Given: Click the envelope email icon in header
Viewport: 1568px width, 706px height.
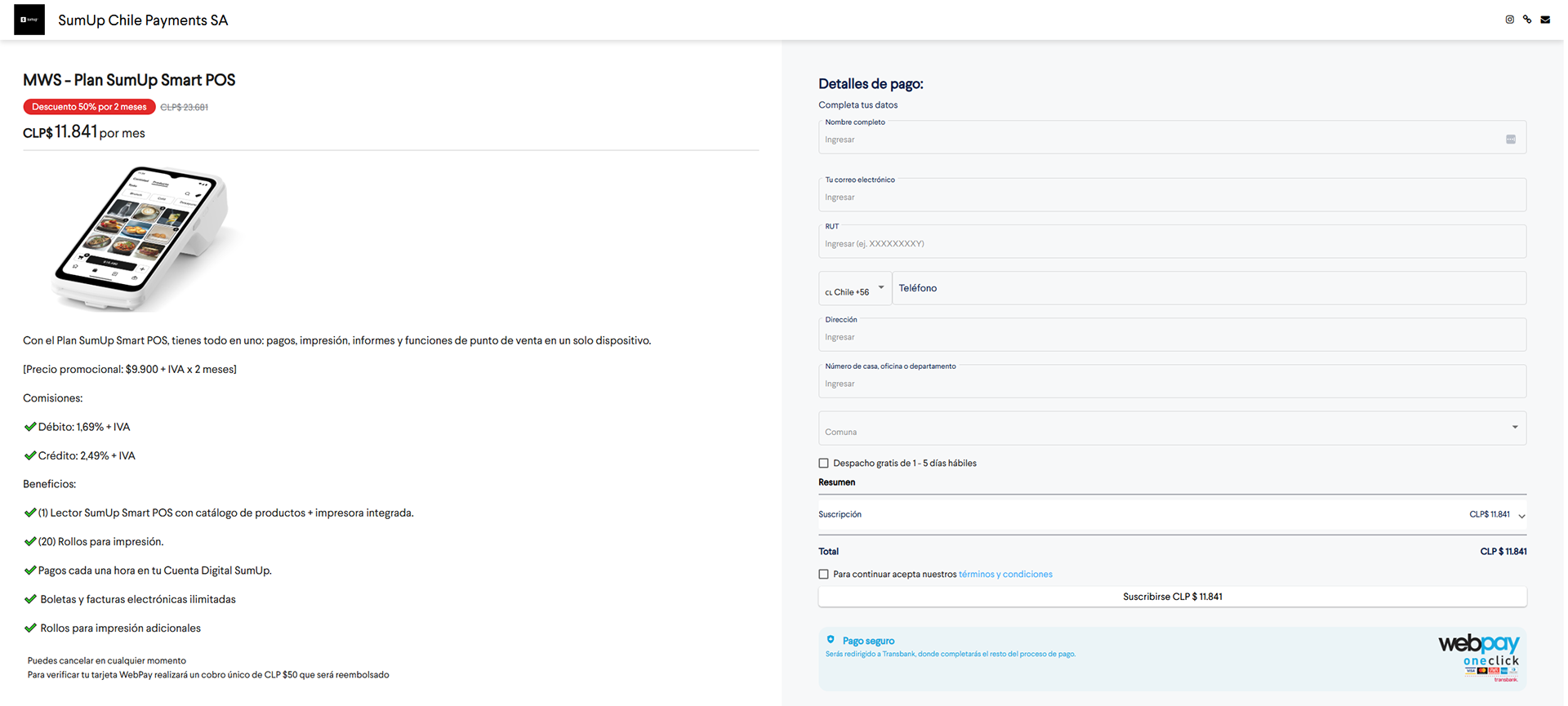Looking at the screenshot, I should (x=1545, y=20).
